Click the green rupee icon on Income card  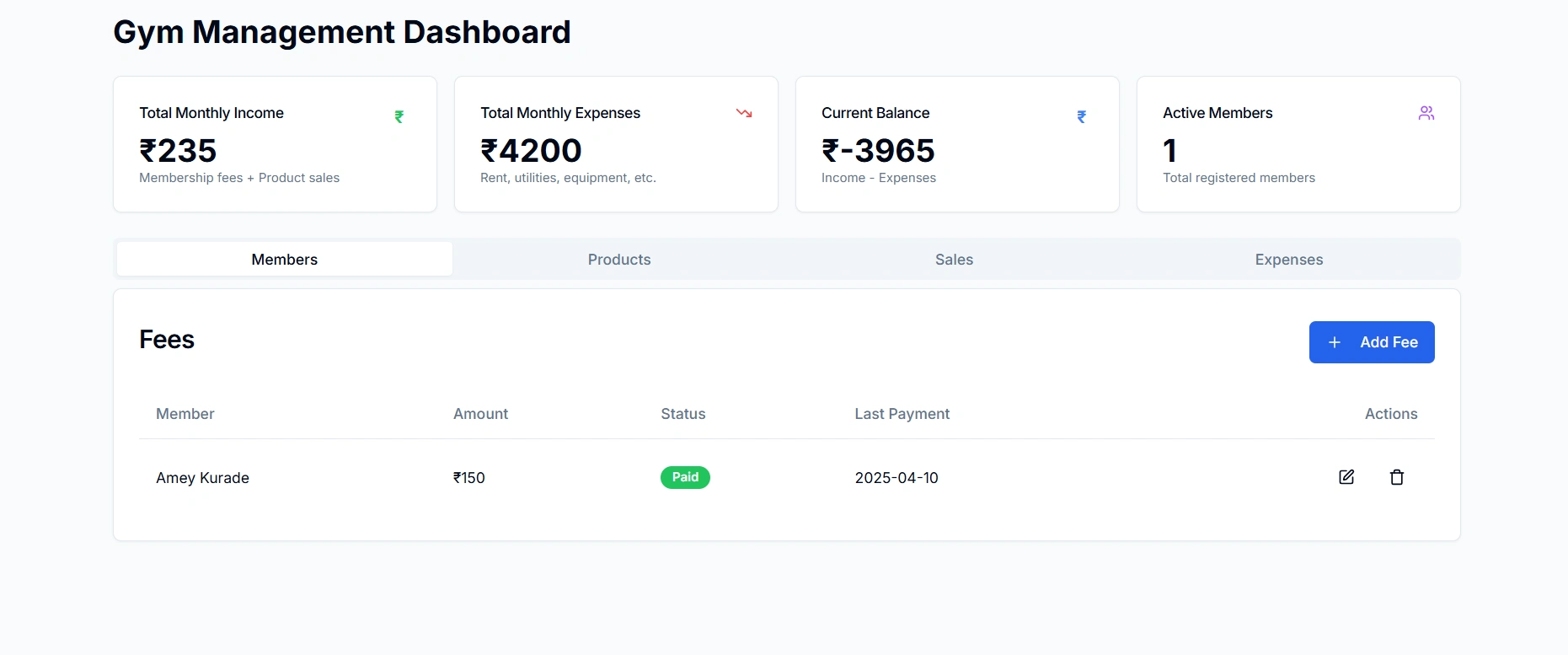pyautogui.click(x=399, y=117)
